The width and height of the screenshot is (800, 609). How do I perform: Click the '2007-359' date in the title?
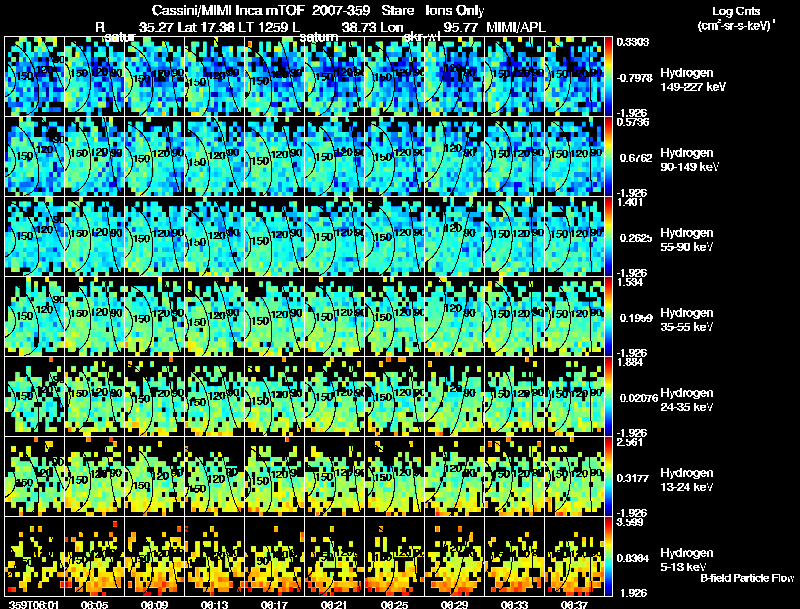(341, 10)
